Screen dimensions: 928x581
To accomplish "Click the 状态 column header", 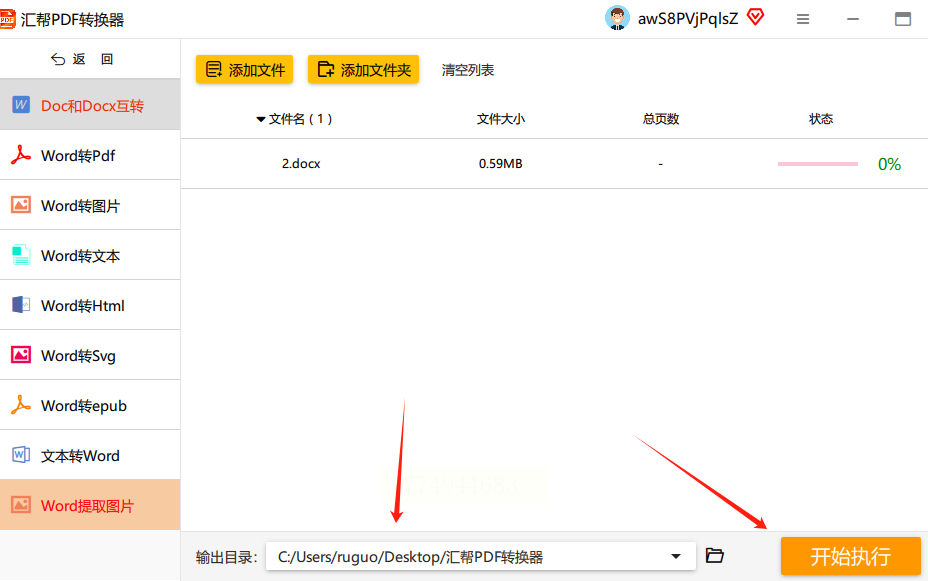I will click(821, 119).
